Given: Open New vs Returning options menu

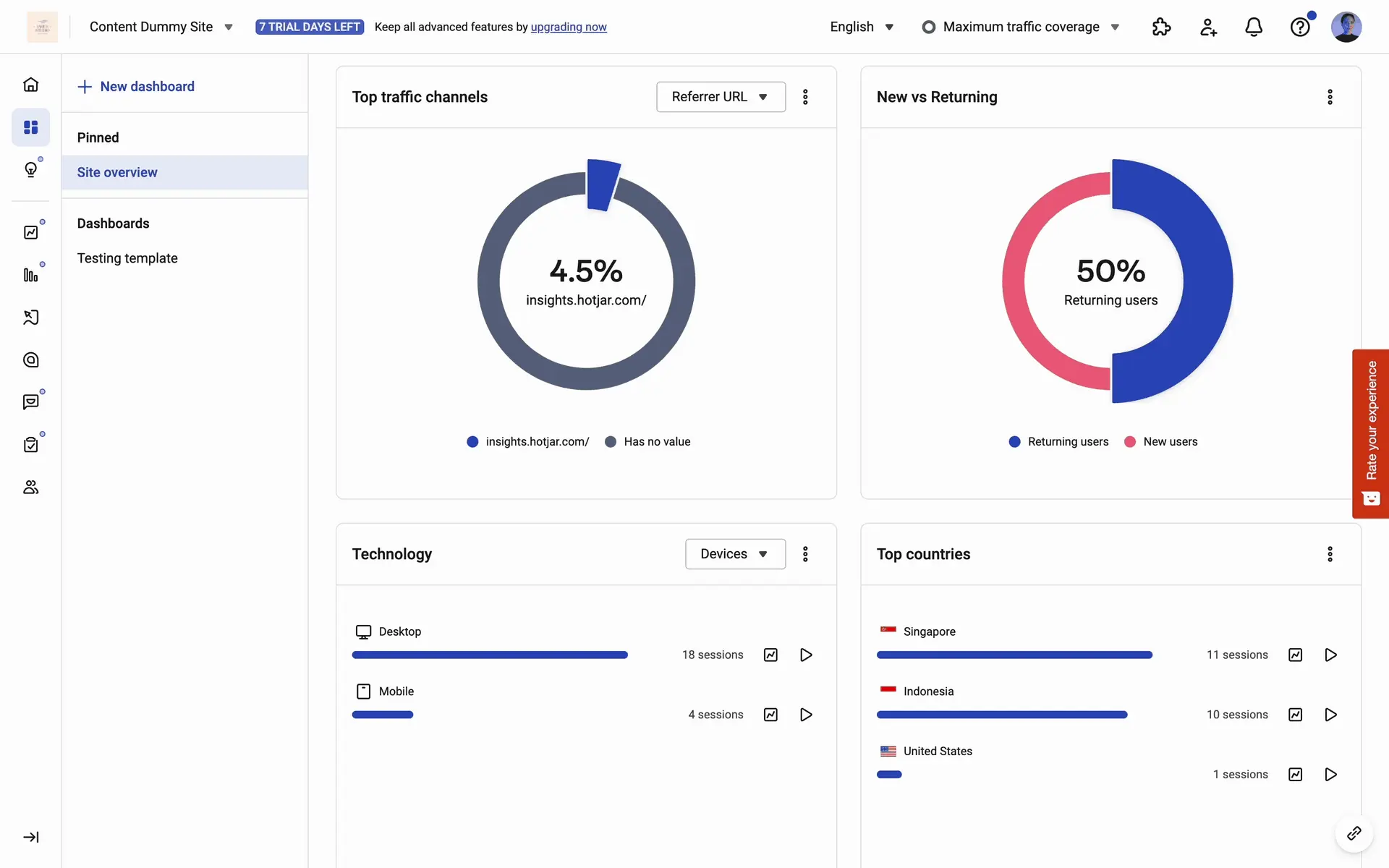Looking at the screenshot, I should pyautogui.click(x=1330, y=97).
